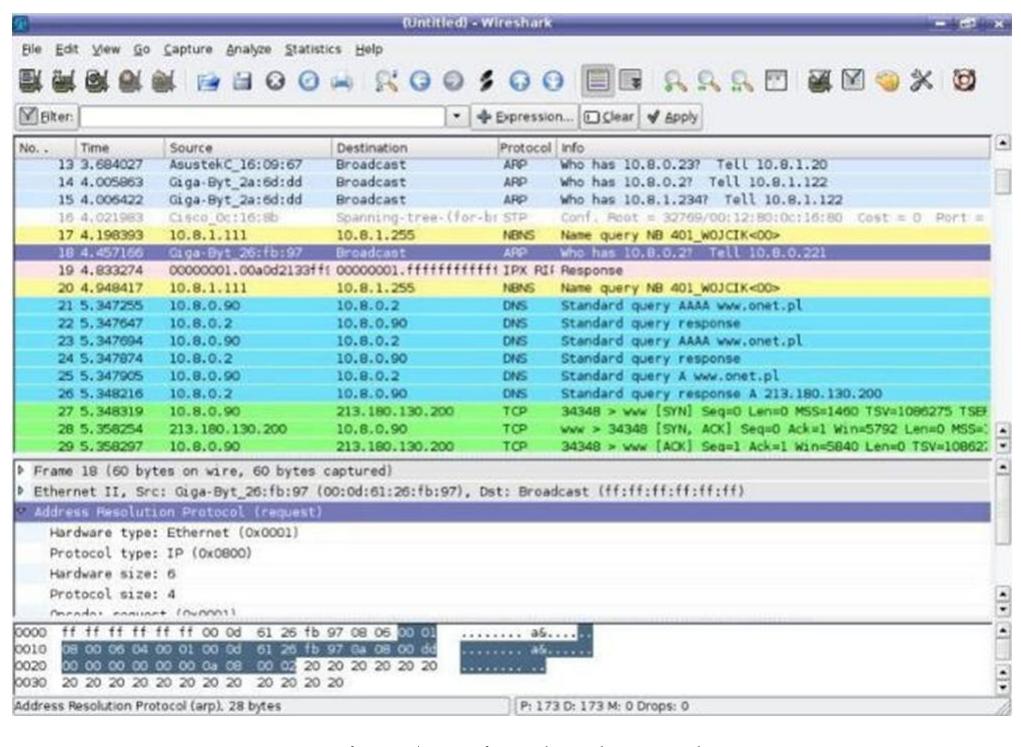Open the Help menu
The width and height of the screenshot is (1021, 747).
tap(369, 49)
